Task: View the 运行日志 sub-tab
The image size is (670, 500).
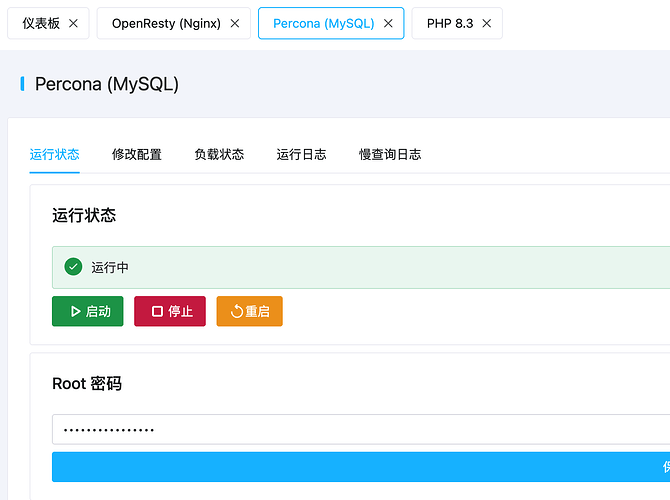Action: point(301,154)
